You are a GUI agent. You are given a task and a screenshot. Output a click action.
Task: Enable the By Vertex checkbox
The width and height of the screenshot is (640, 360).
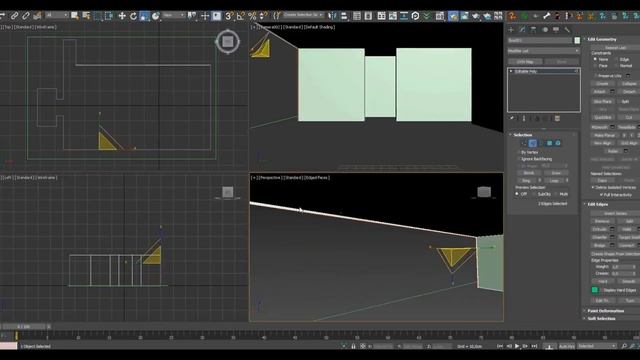(519, 152)
